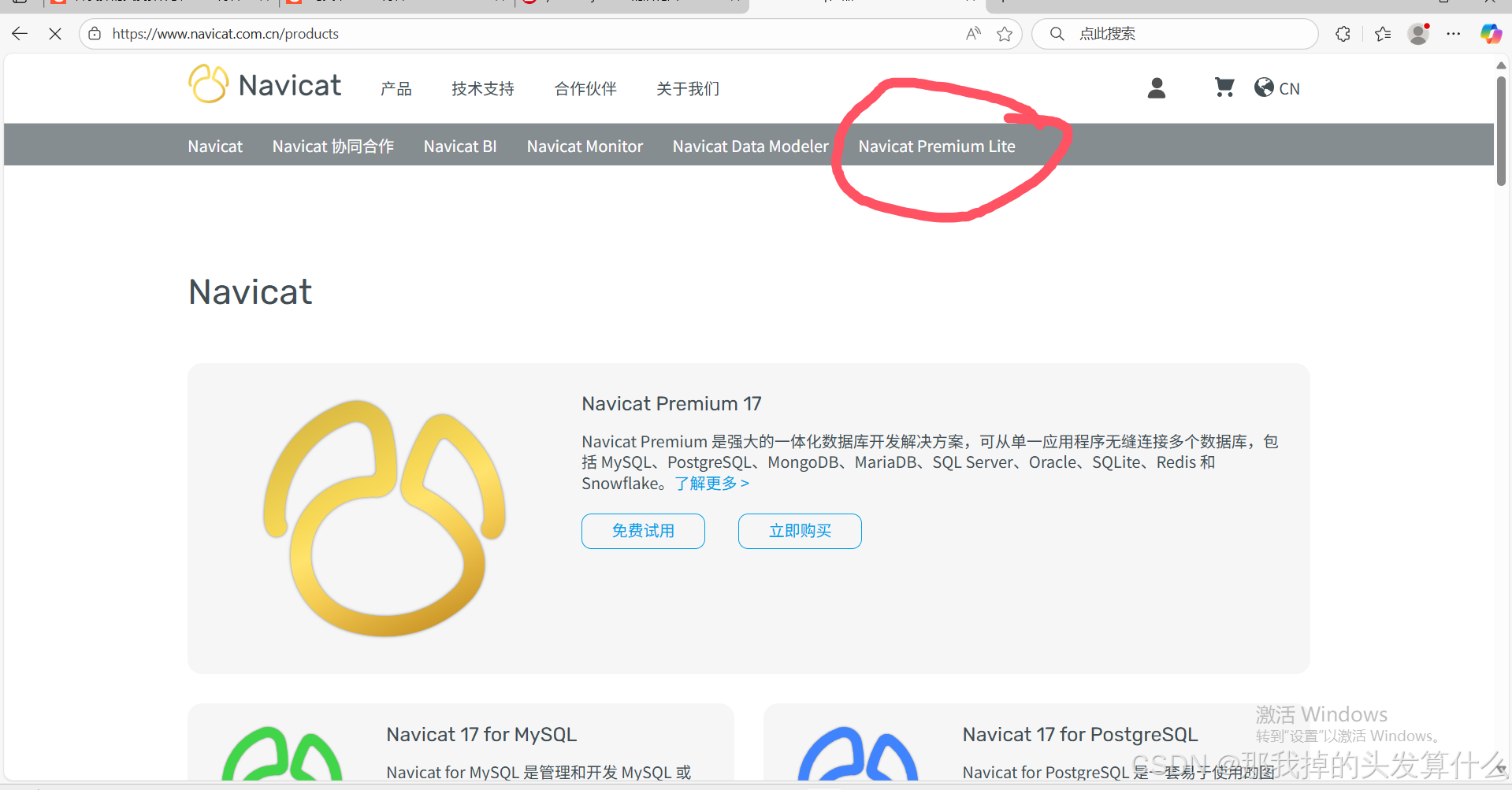
Task: Click the scrollbar up arrow
Action: 1501,65
